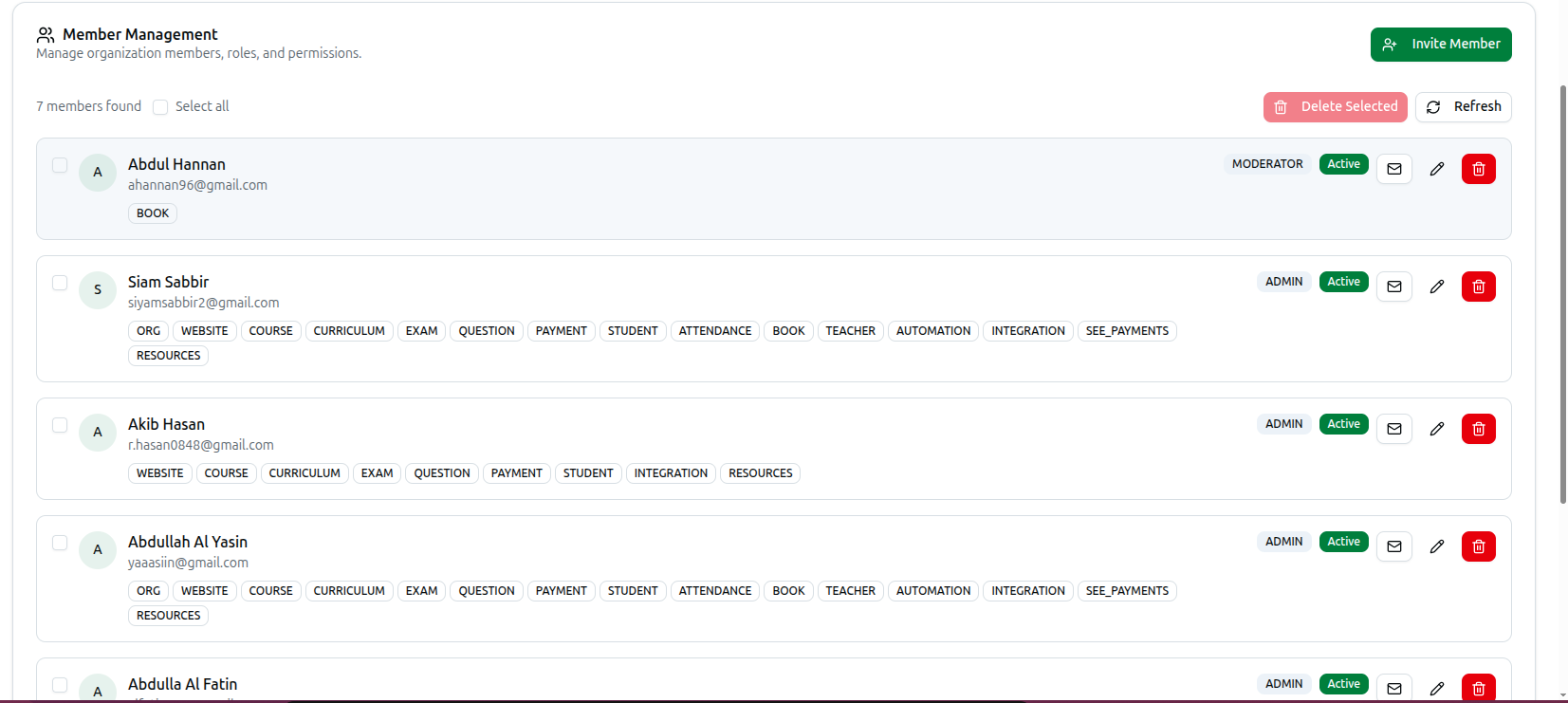Click email siyamsabbir2@gmail.com

click(203, 303)
